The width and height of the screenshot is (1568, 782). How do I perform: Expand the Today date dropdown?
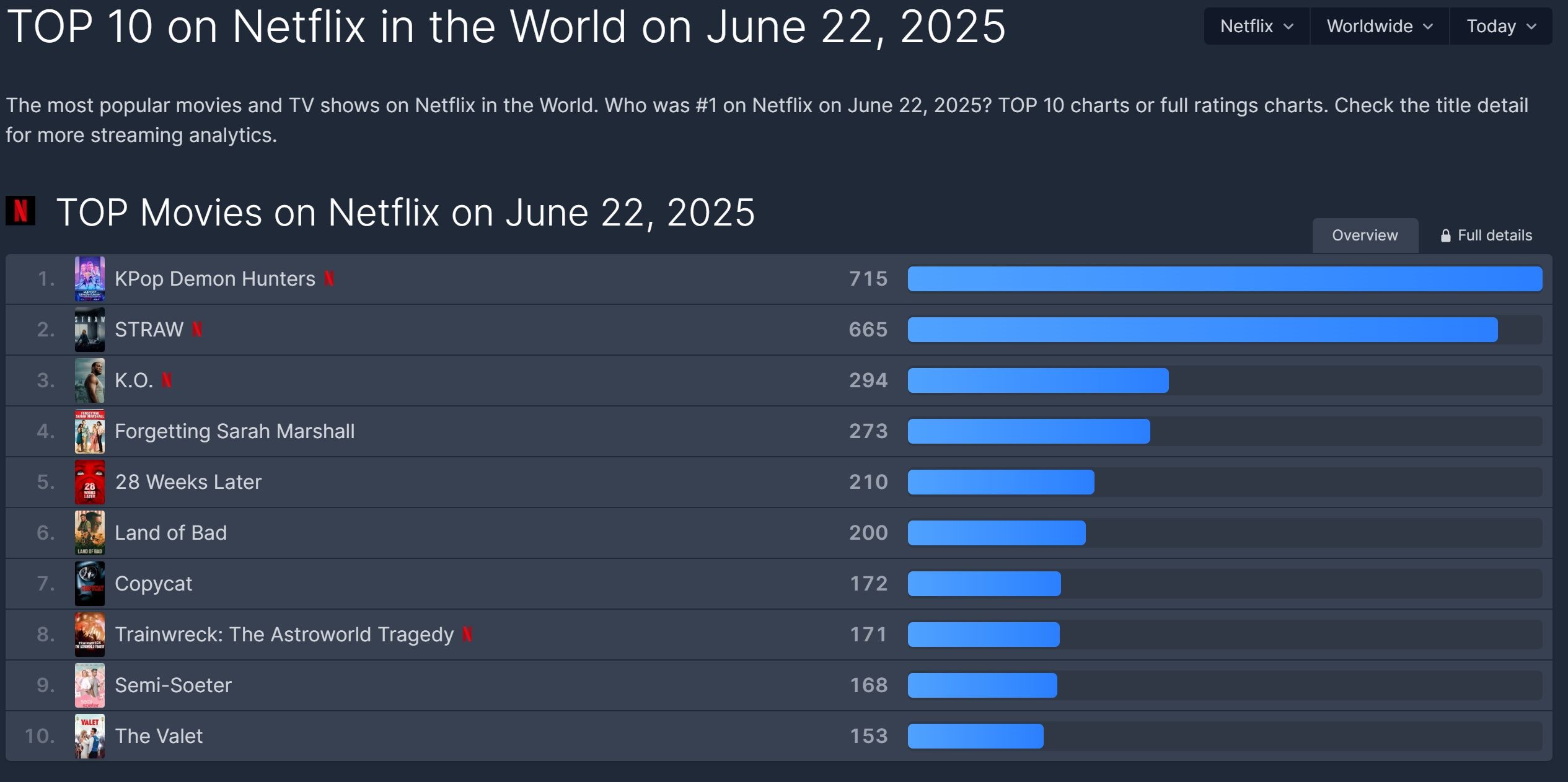pos(1500,27)
